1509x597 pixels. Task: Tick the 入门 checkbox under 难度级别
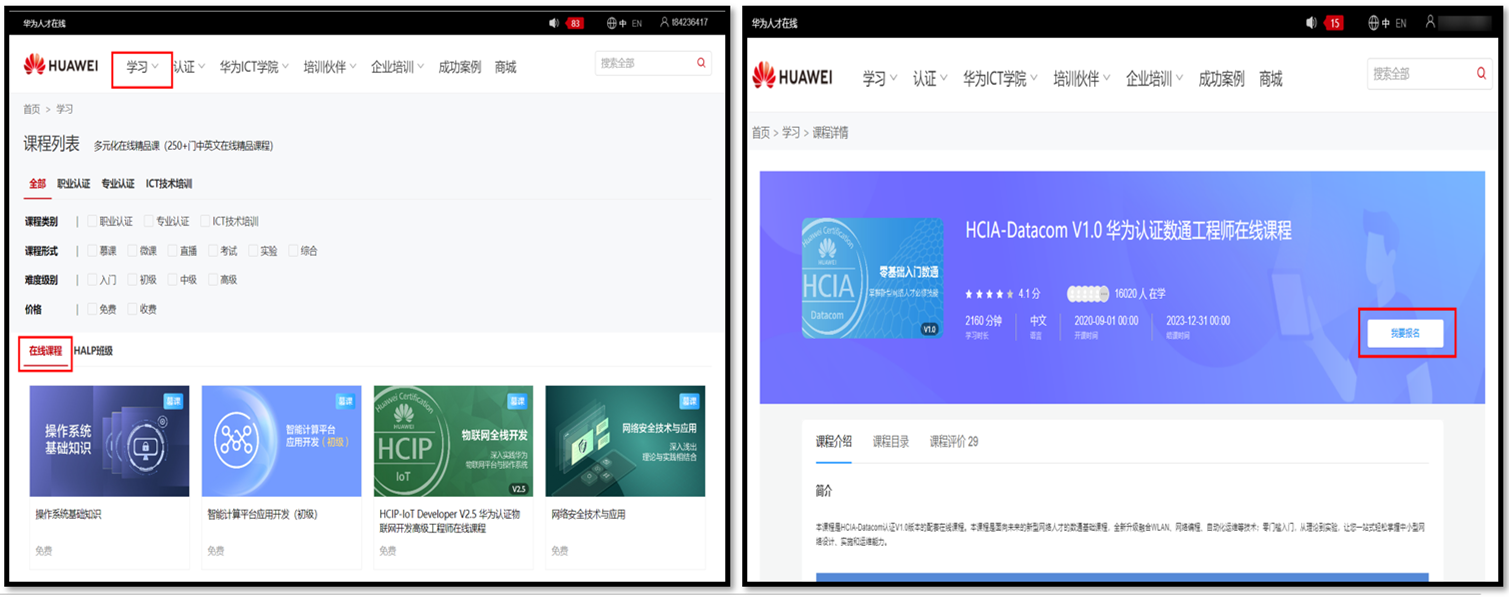click(x=93, y=280)
